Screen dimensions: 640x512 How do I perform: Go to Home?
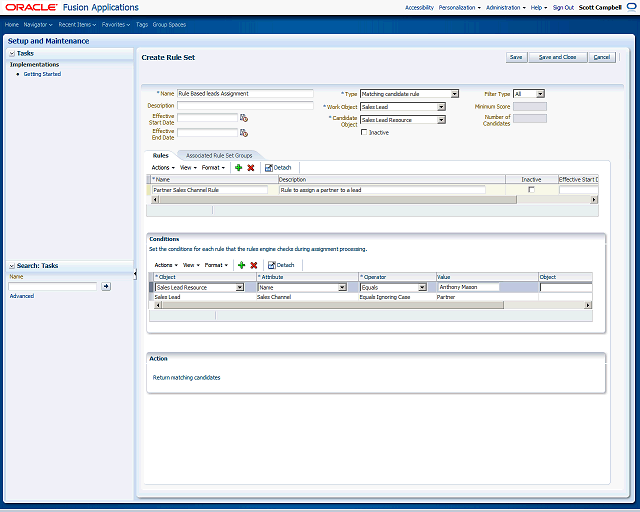[x=11, y=24]
